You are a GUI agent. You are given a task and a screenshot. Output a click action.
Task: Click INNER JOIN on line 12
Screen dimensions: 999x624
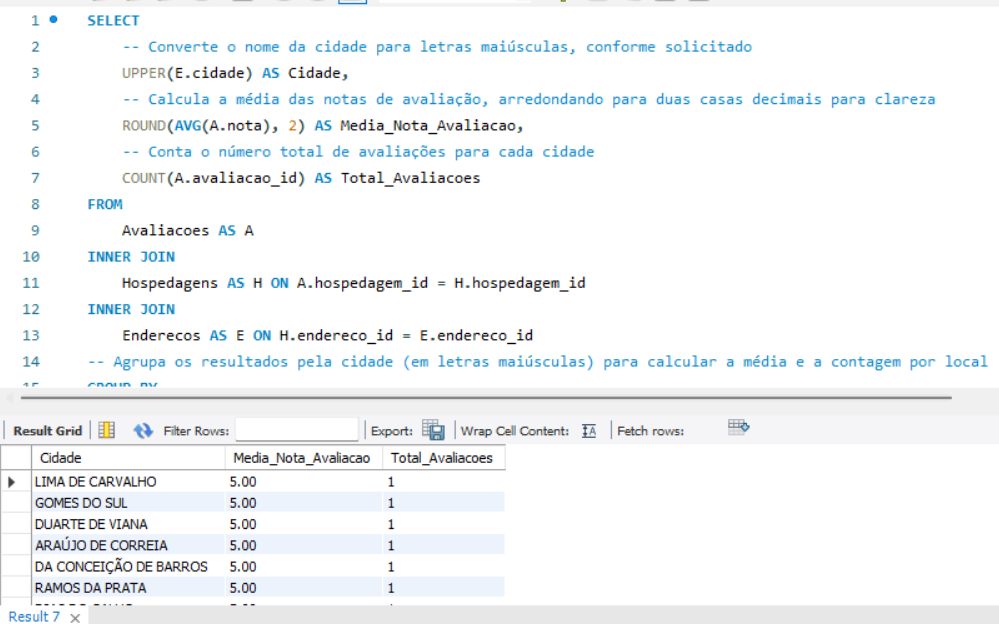tap(131, 309)
